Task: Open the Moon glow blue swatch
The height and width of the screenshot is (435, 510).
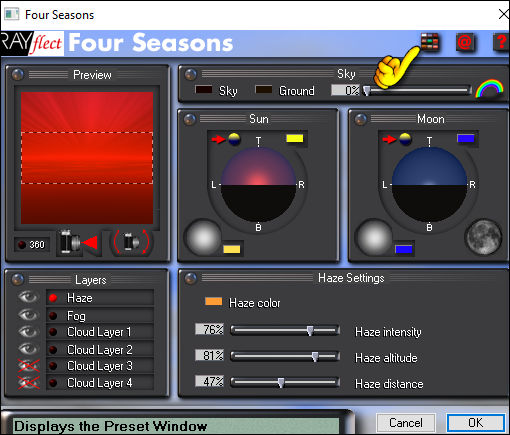Action: pos(403,249)
